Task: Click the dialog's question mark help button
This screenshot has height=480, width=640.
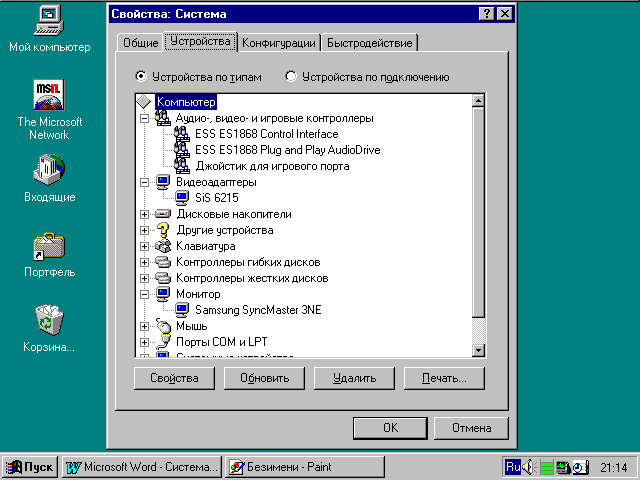Action: click(x=487, y=14)
